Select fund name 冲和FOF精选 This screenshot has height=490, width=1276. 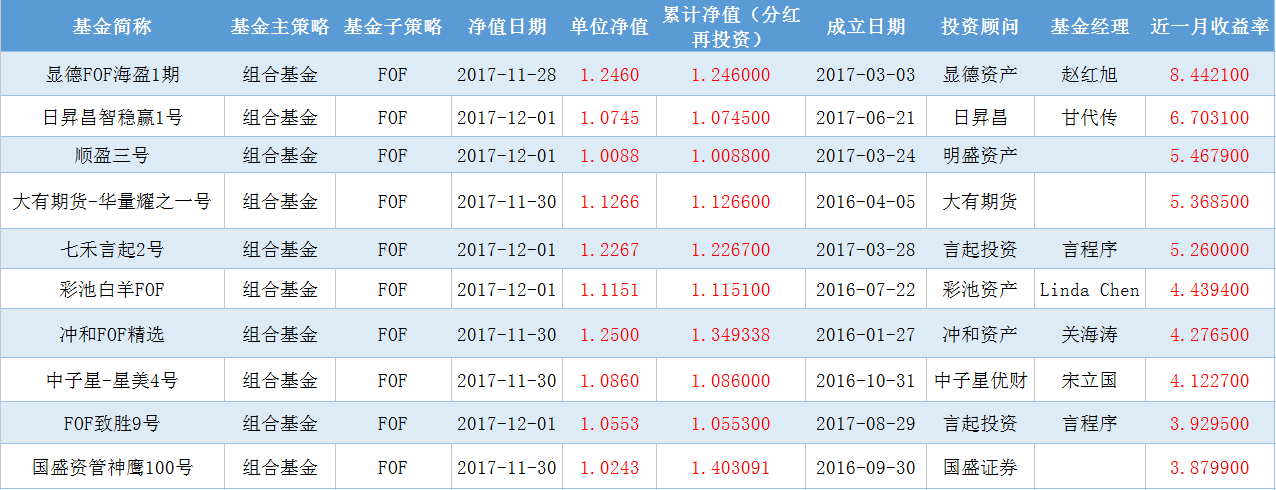112,335
